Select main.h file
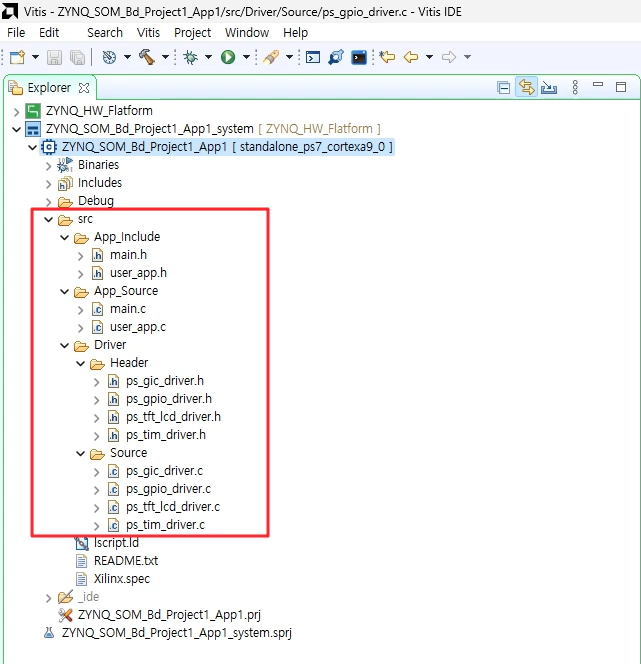 coord(128,255)
